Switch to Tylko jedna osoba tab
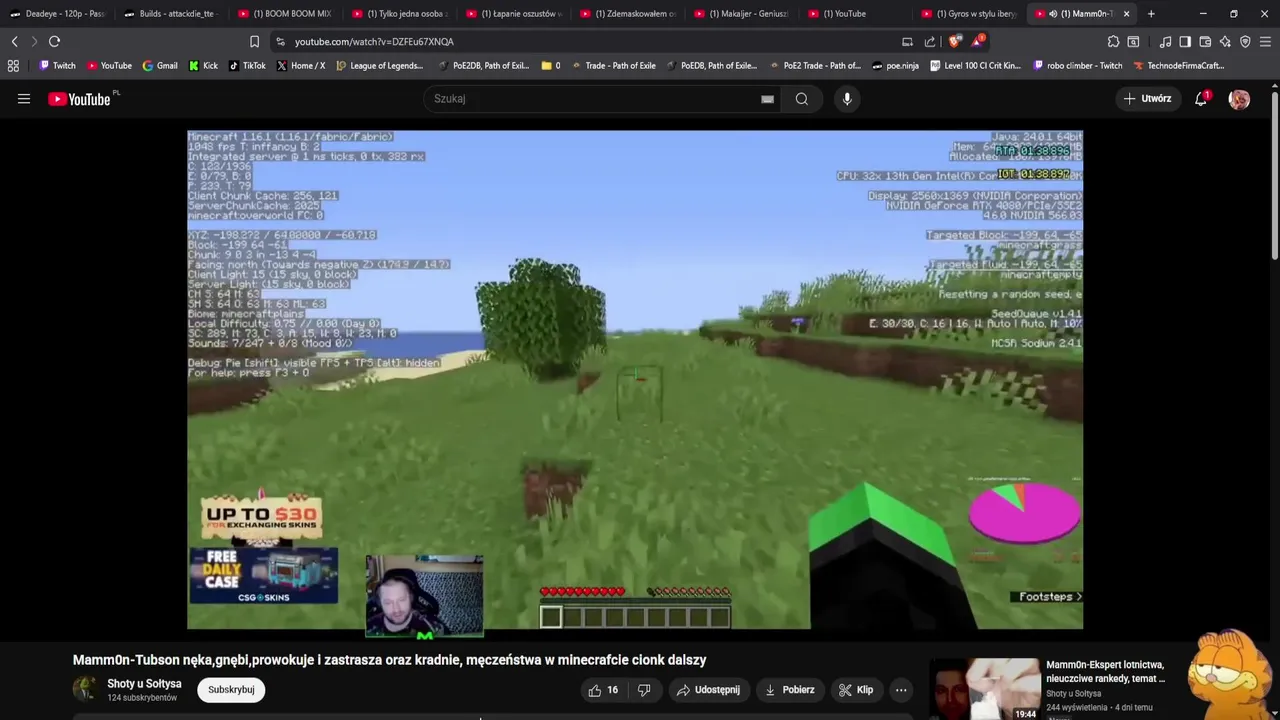The image size is (1280, 720). pyautogui.click(x=398, y=14)
